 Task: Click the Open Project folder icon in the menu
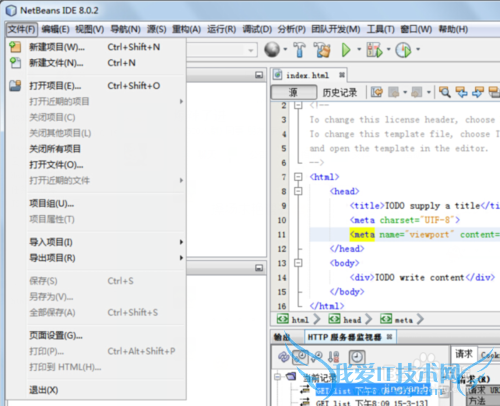pyautogui.click(x=15, y=86)
